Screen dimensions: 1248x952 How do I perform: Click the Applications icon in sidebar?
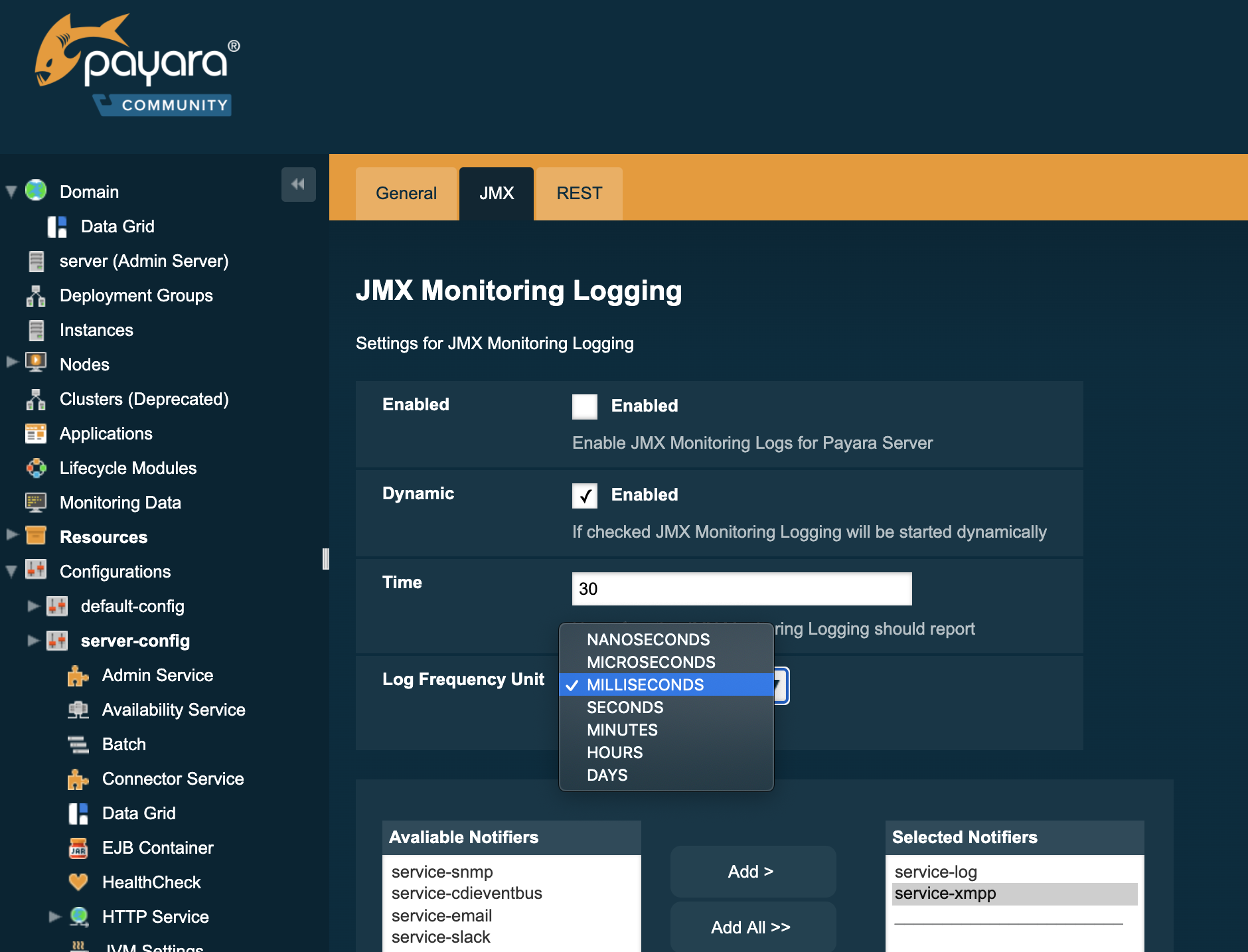click(x=36, y=434)
